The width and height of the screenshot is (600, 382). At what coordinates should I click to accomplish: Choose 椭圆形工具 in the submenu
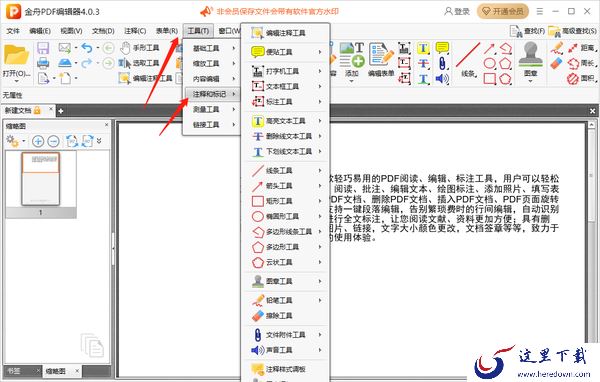click(285, 217)
